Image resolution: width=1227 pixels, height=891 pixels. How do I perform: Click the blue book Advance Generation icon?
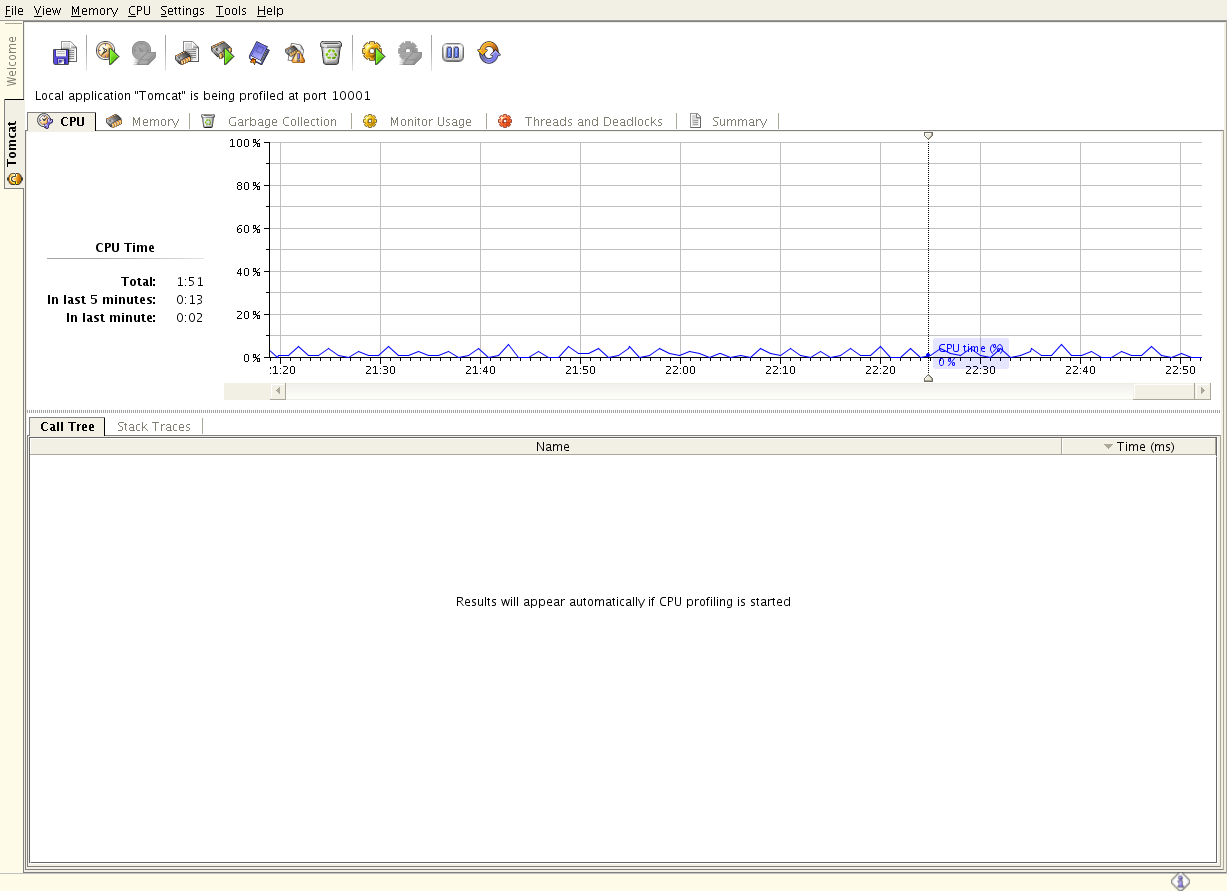point(259,53)
